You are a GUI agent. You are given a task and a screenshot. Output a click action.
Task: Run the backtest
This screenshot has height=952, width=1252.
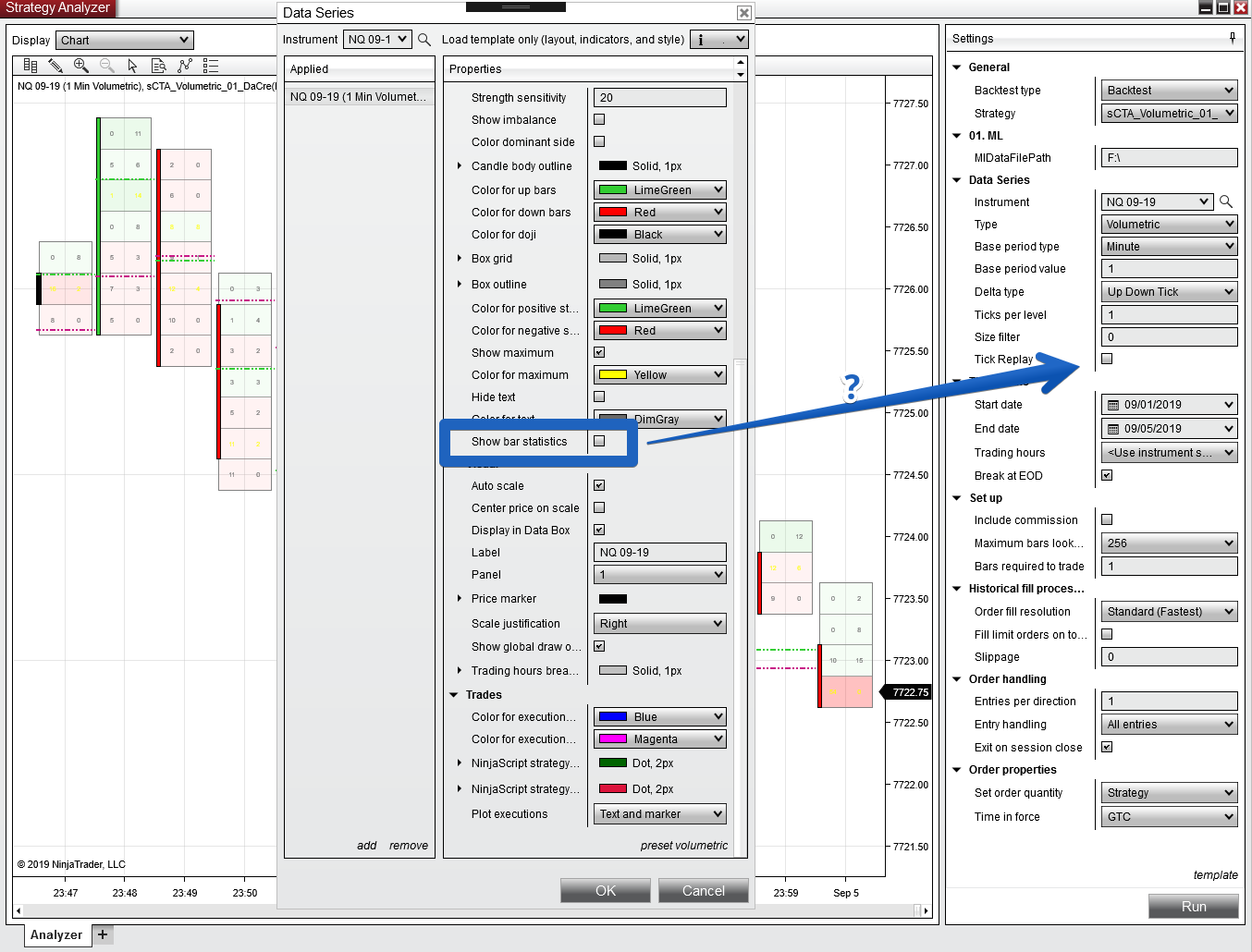[1194, 906]
